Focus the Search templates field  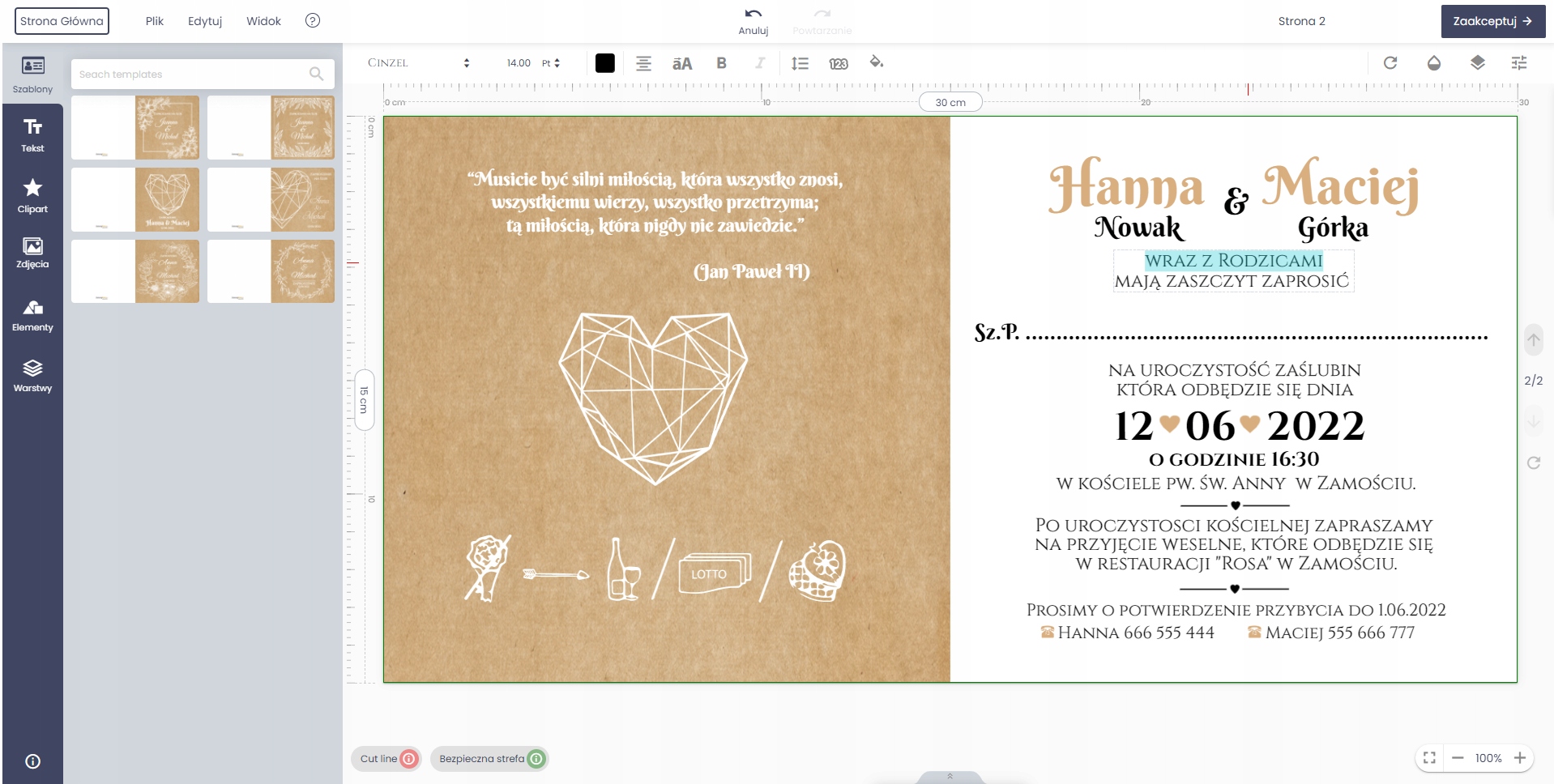(x=203, y=74)
